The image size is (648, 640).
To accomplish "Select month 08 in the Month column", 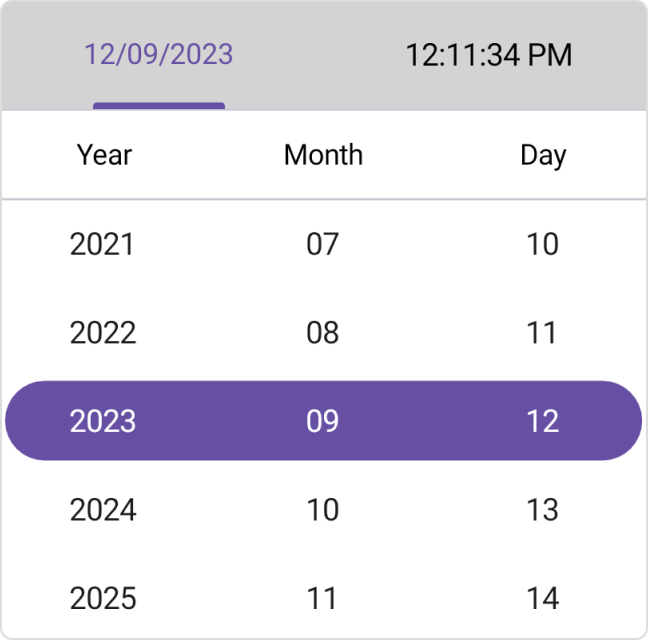I will point(323,332).
